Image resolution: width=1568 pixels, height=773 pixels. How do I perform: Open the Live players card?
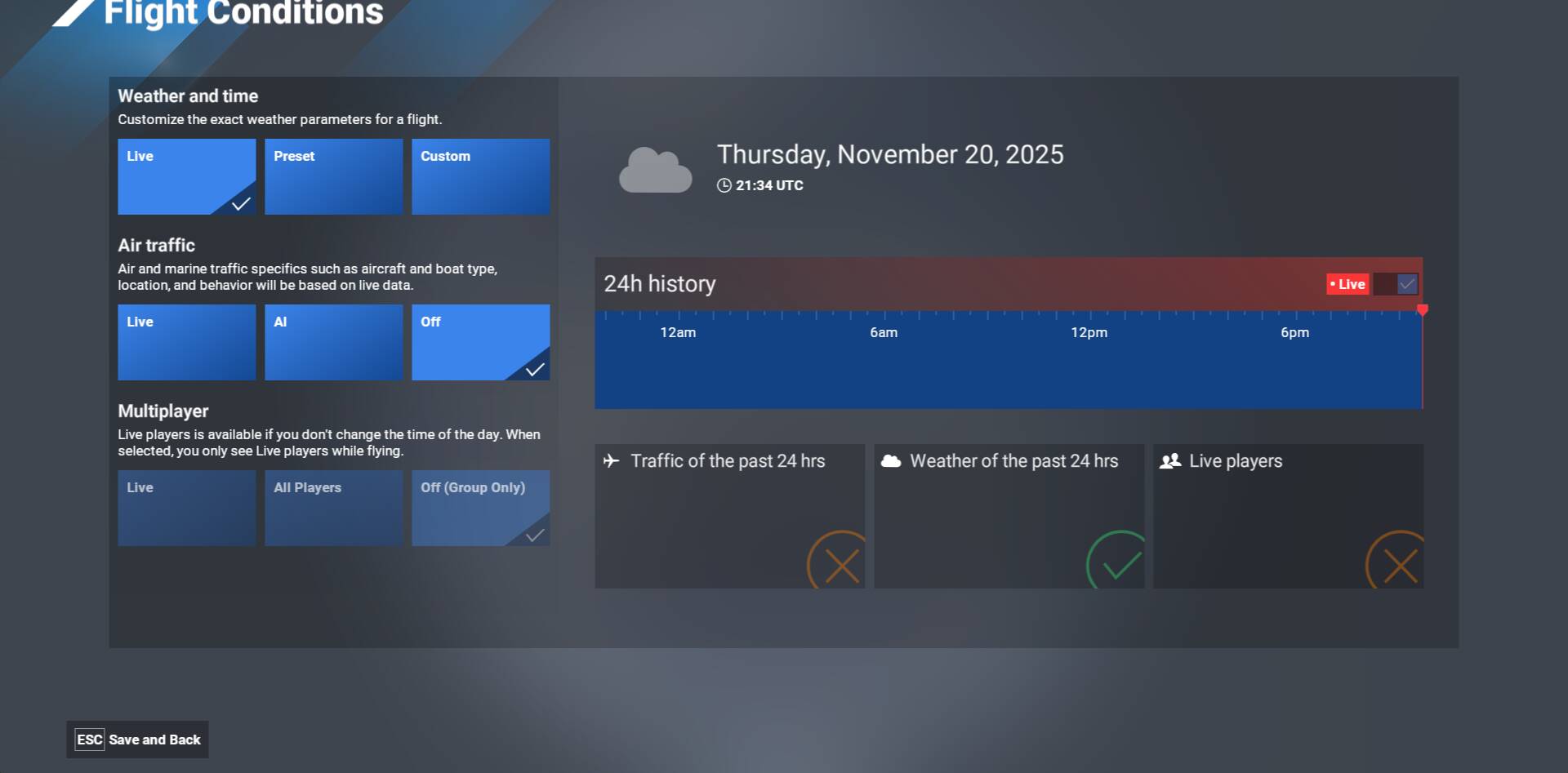pyautogui.click(x=1288, y=516)
